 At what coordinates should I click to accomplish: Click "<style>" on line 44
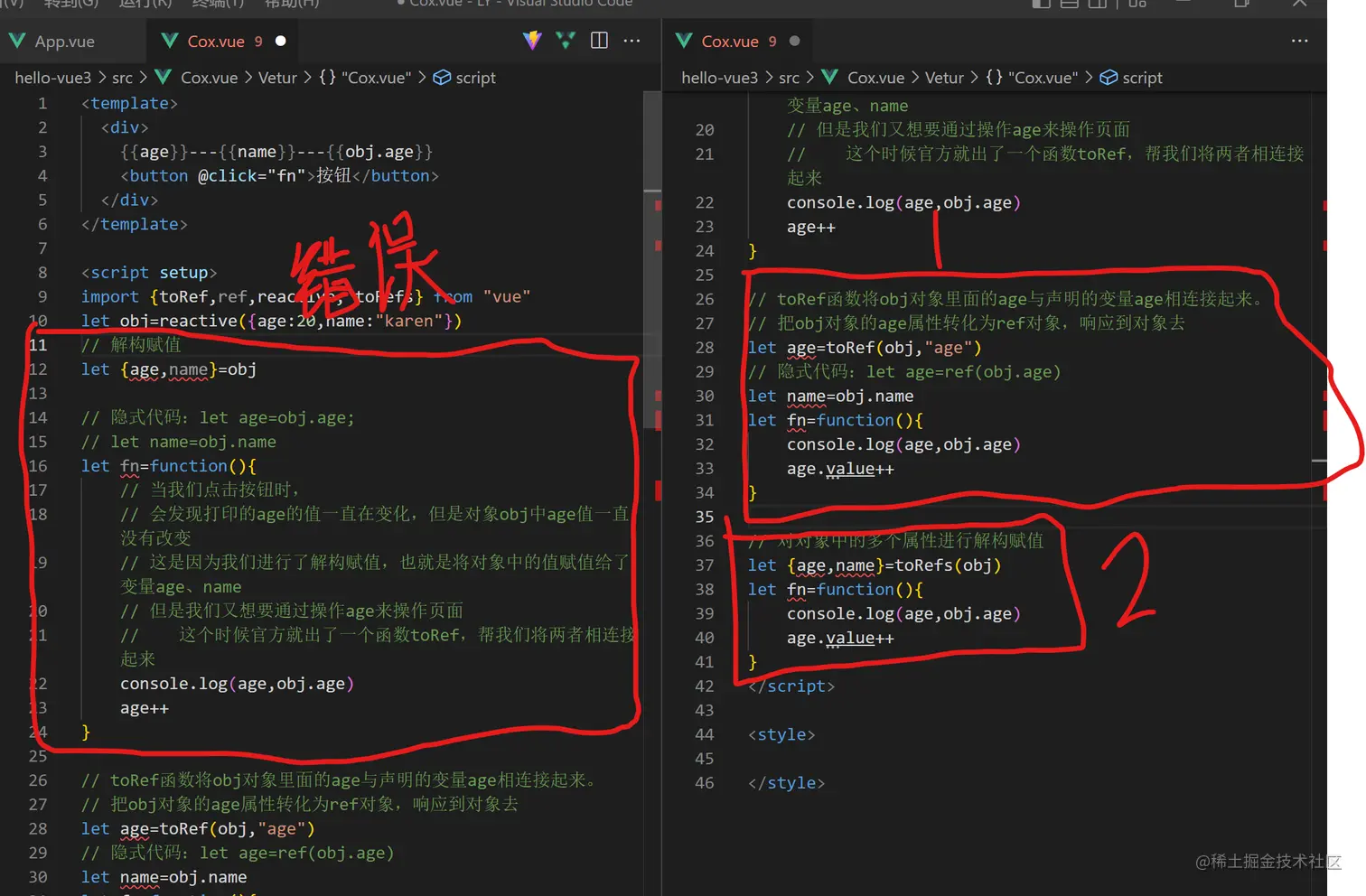coord(781,734)
